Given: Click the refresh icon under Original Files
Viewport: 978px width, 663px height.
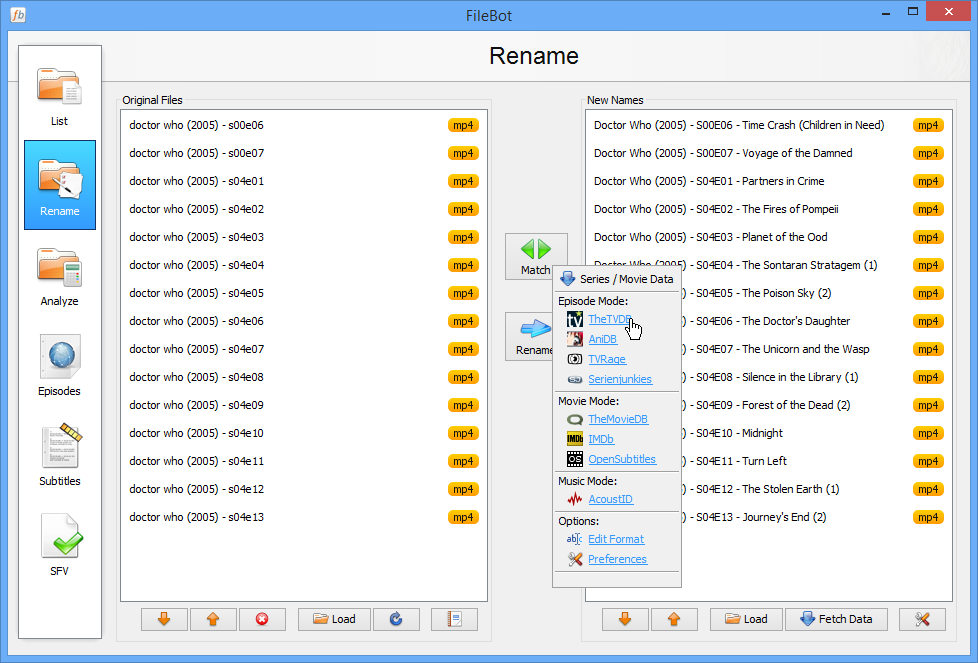Looking at the screenshot, I should point(396,619).
